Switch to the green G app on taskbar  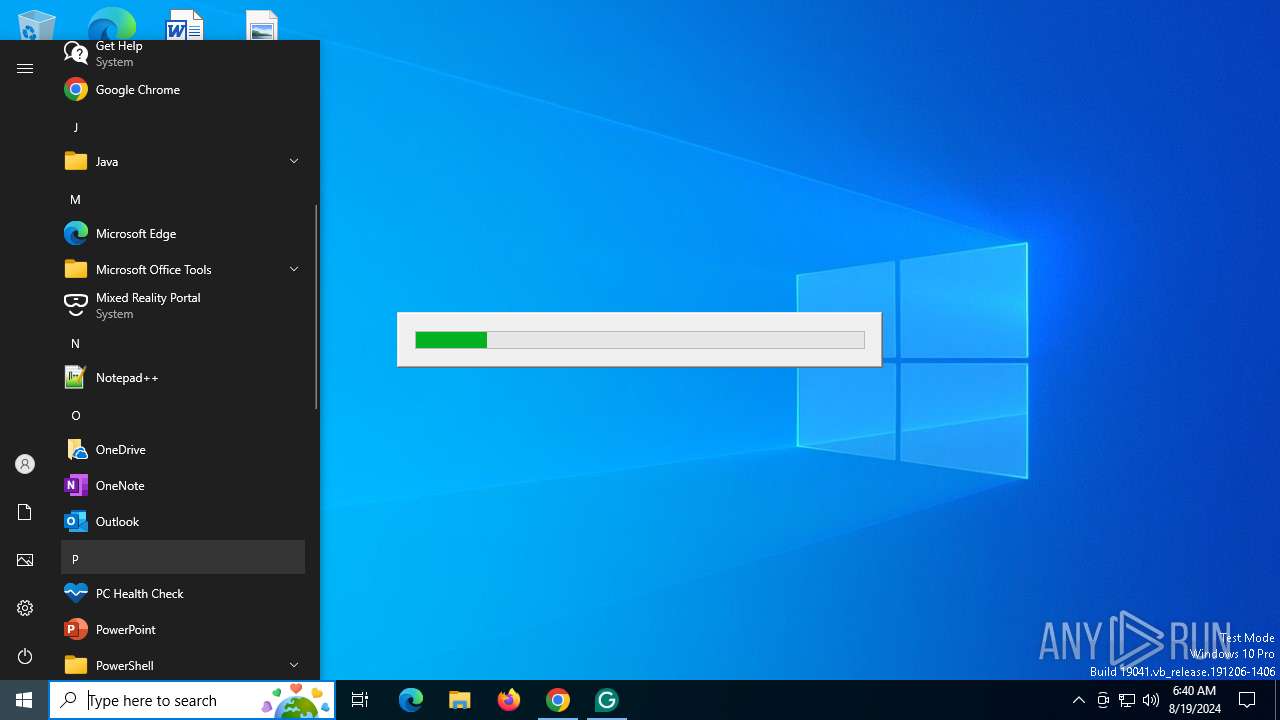tap(606, 700)
